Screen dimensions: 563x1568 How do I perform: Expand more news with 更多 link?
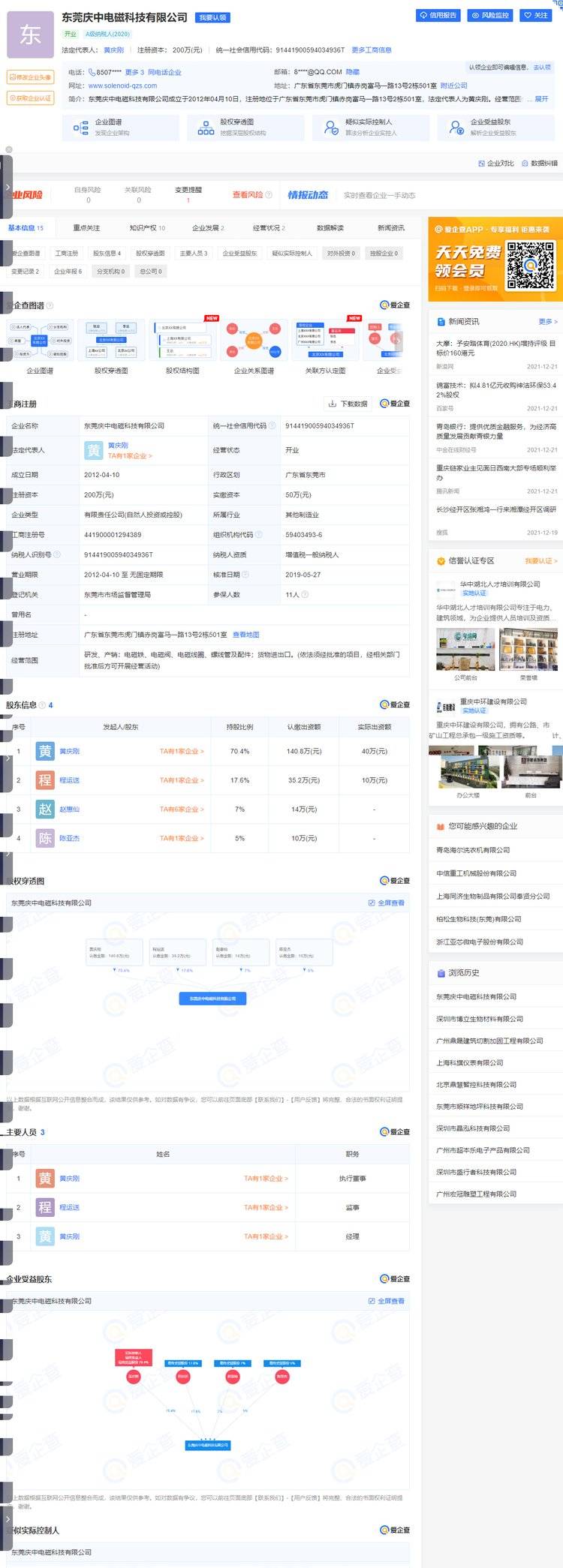point(547,322)
